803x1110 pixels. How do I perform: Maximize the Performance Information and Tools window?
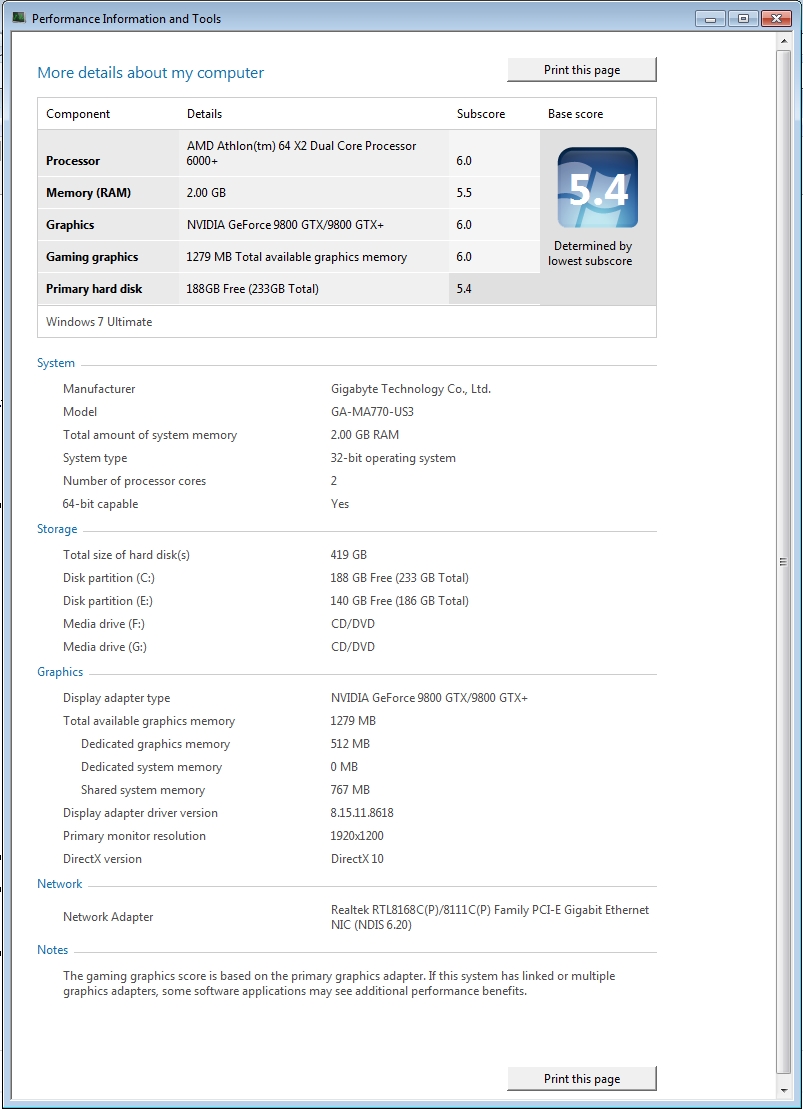pyautogui.click(x=743, y=18)
